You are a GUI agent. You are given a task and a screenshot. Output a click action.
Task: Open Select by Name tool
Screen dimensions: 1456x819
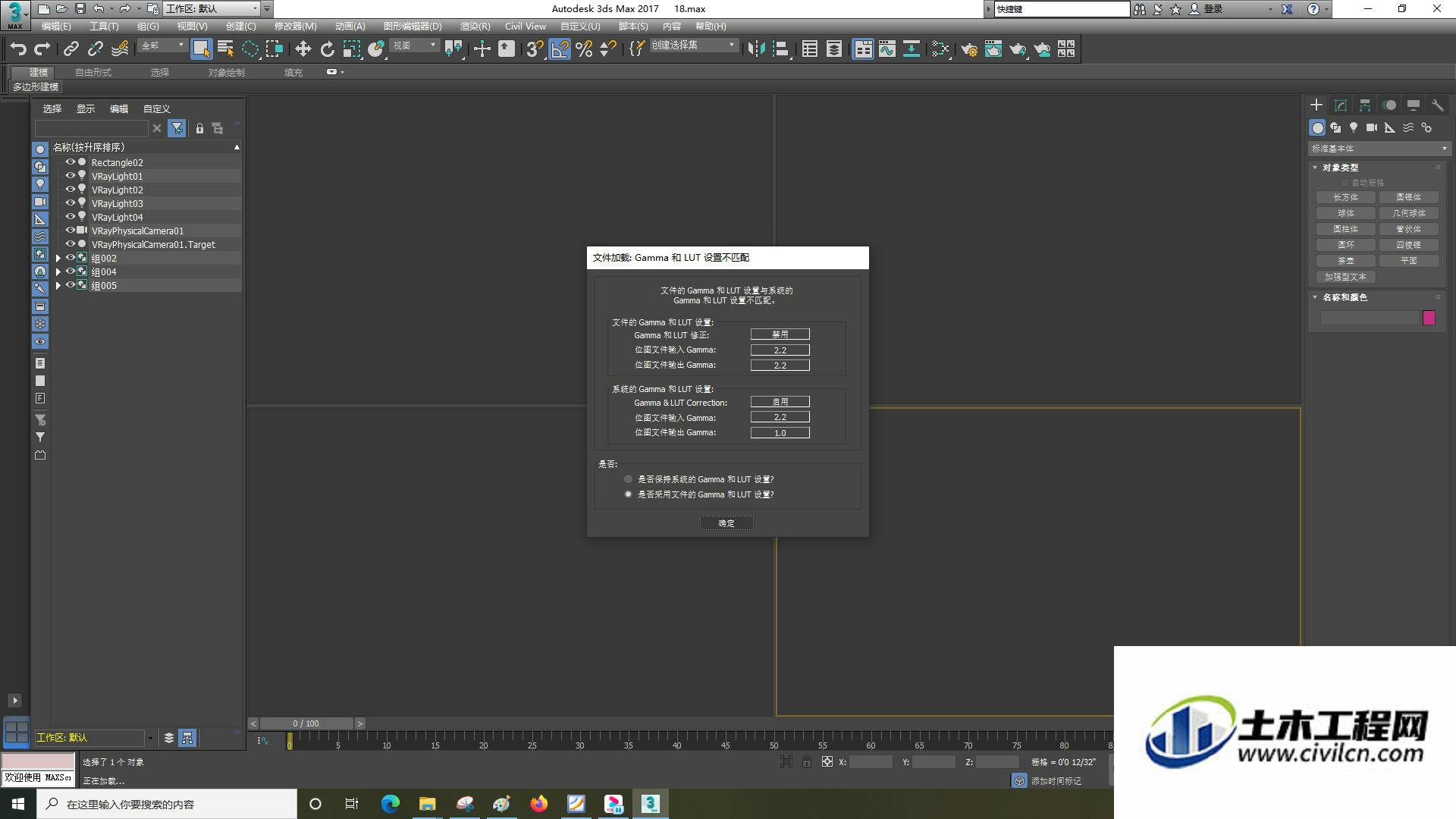click(x=226, y=49)
